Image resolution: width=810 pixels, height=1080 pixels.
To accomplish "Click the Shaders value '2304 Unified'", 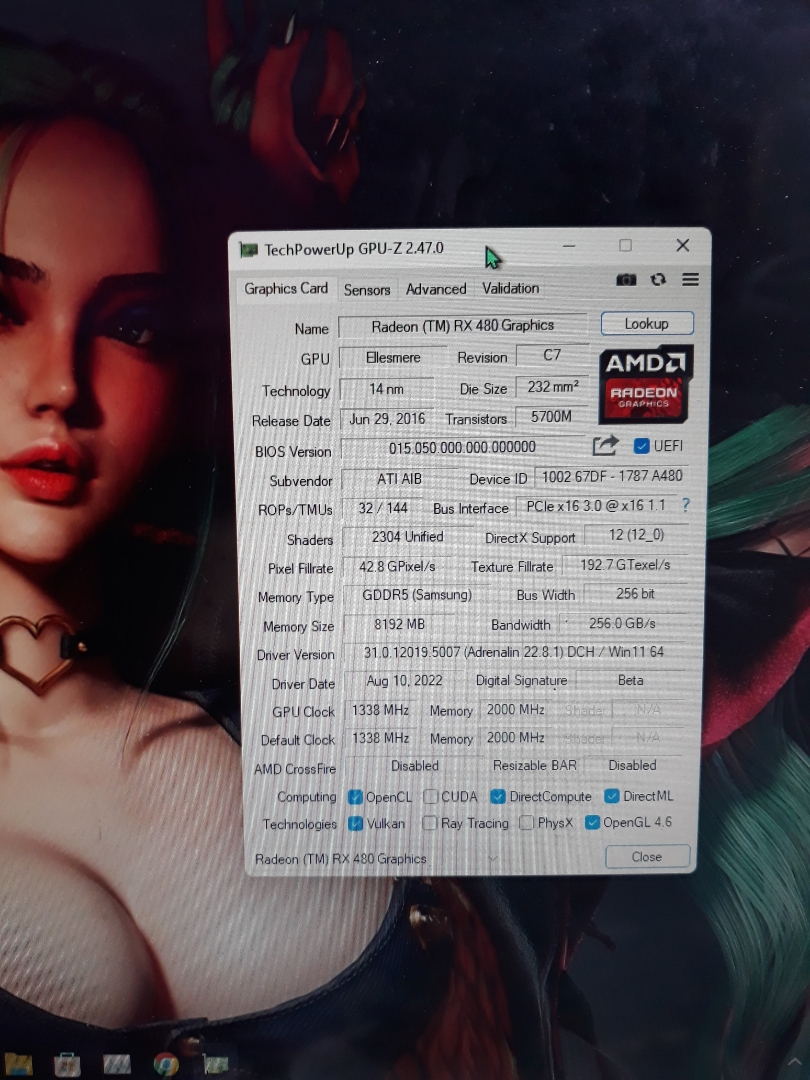I will 408,537.
